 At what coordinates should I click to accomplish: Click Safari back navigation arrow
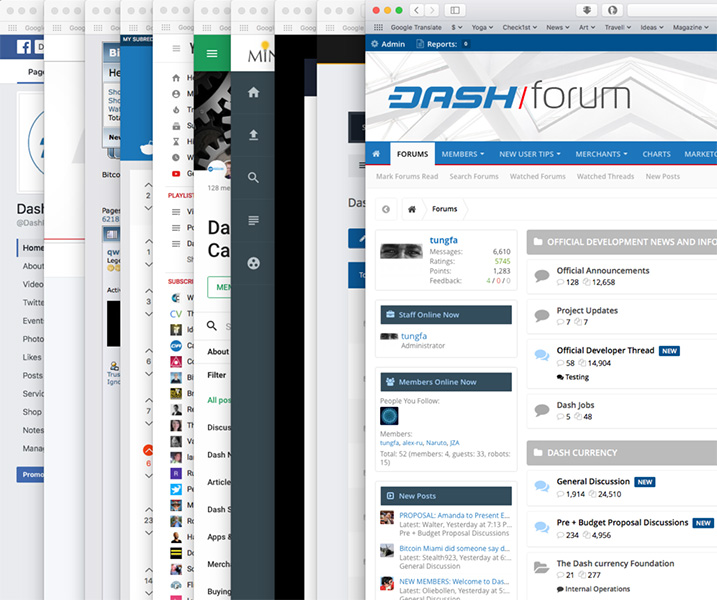[x=416, y=10]
